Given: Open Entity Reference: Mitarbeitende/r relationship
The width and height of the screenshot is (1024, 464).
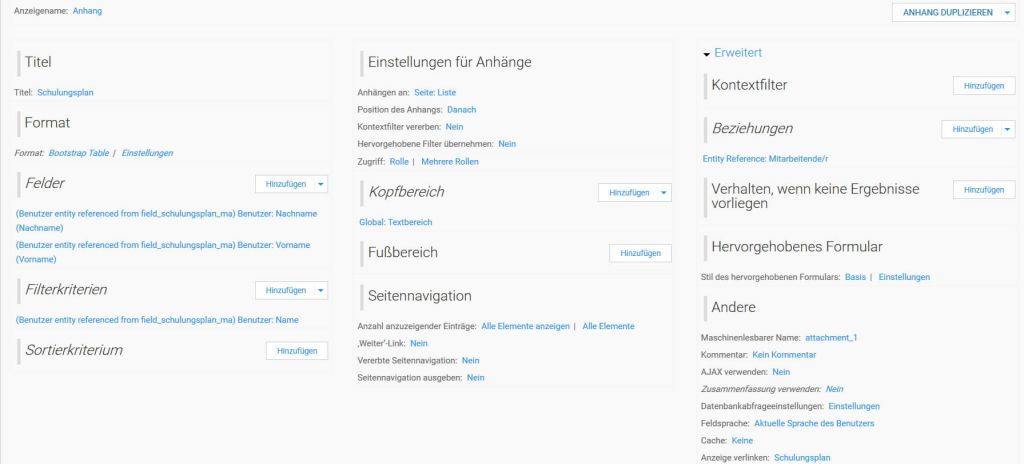Looking at the screenshot, I should pos(766,158).
